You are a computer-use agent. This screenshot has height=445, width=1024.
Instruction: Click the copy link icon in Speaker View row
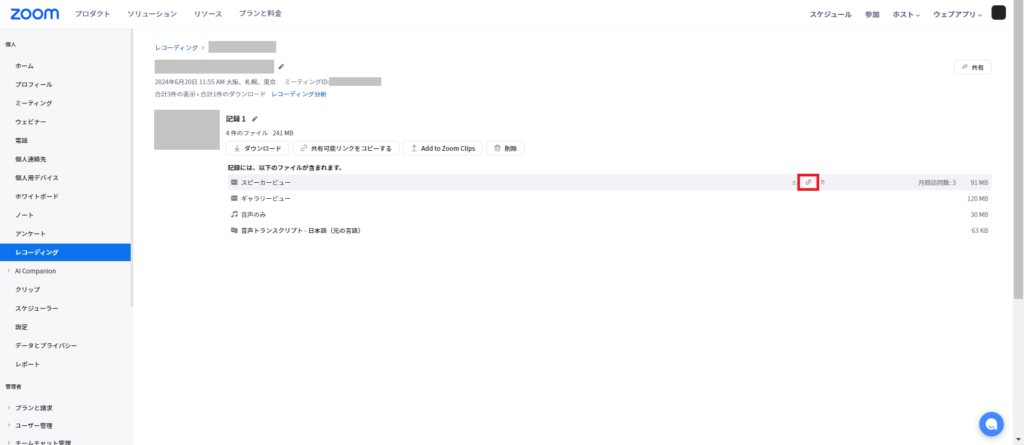pyautogui.click(x=809, y=183)
